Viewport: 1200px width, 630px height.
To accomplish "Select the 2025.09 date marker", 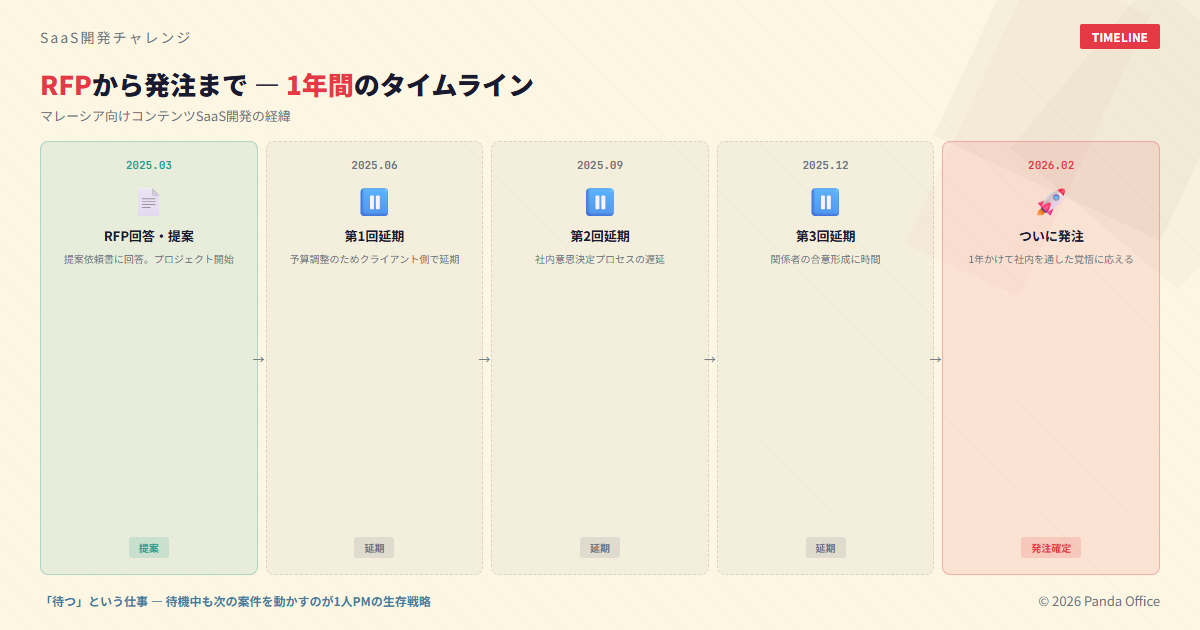I will (600, 165).
